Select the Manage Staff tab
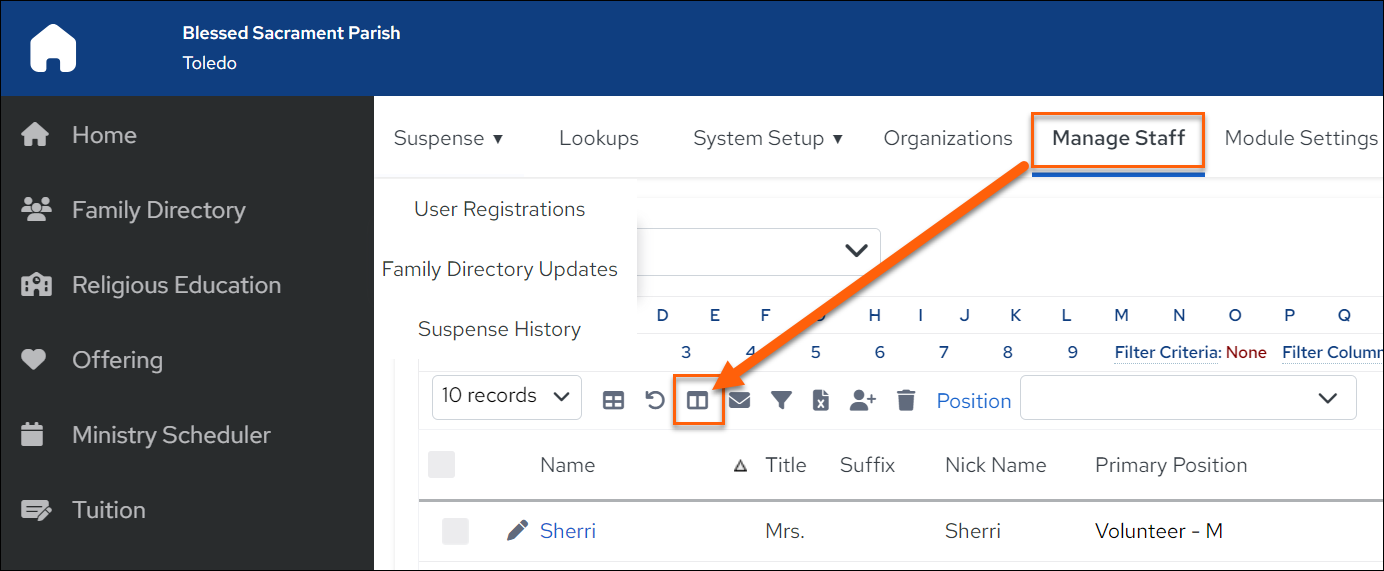1384x571 pixels. (x=1118, y=139)
